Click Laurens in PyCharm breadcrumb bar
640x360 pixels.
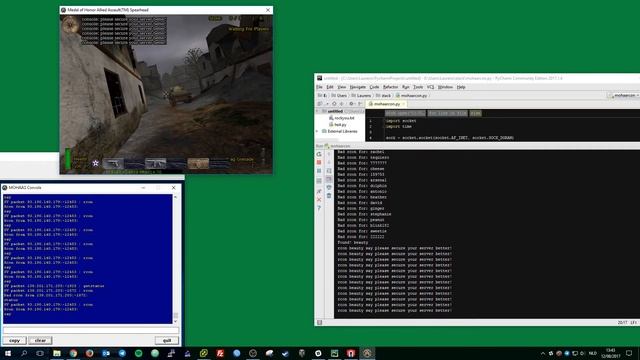(x=361, y=96)
